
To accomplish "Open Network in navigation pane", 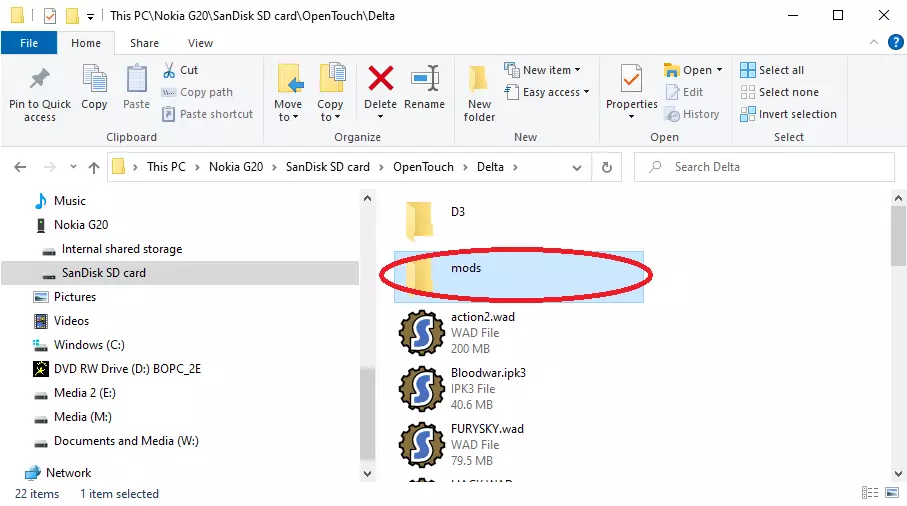I will [x=68, y=473].
